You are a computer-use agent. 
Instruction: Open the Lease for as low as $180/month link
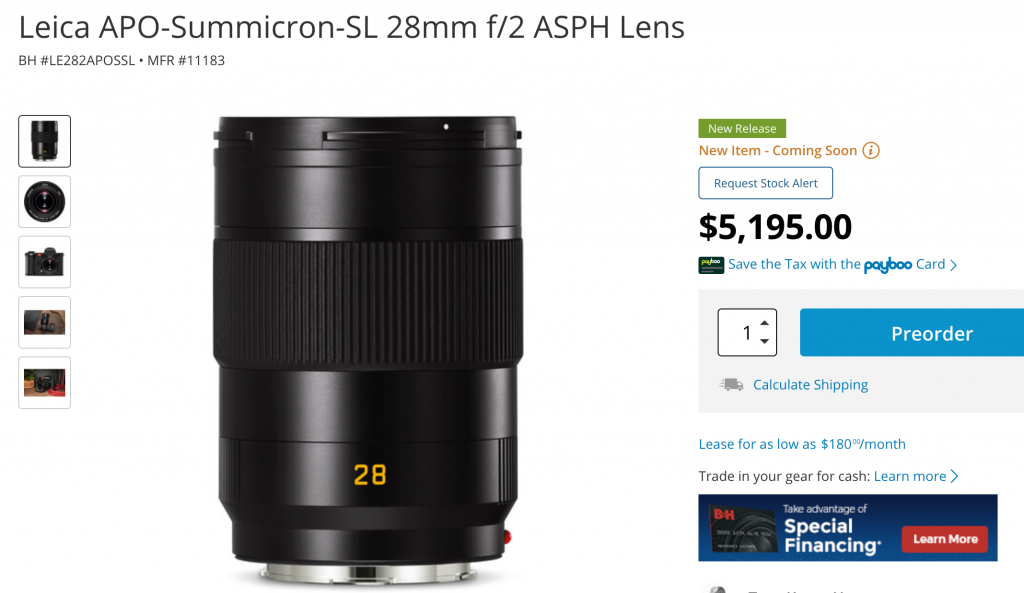[x=802, y=444]
